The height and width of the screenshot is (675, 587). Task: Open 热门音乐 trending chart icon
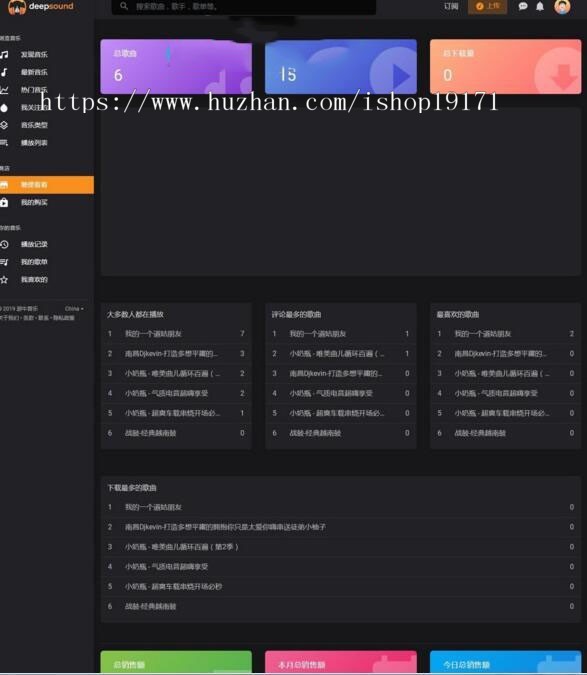4,90
